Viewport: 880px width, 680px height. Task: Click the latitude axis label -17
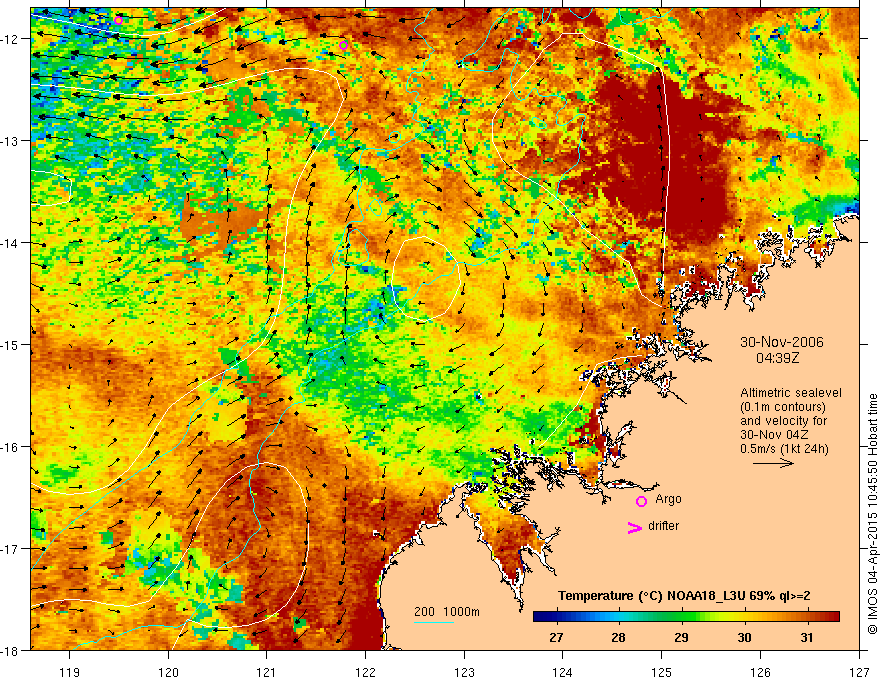pyautogui.click(x=10, y=549)
